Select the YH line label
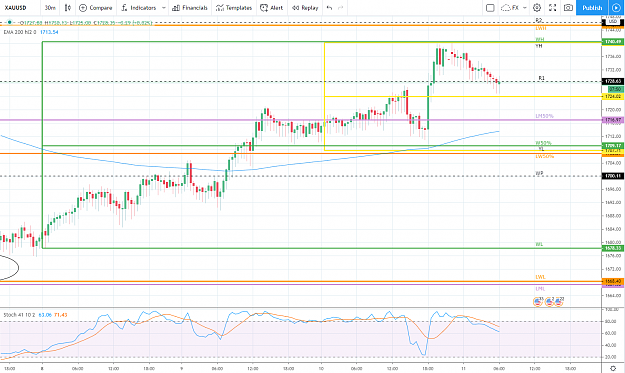625x373 pixels. tap(539, 46)
